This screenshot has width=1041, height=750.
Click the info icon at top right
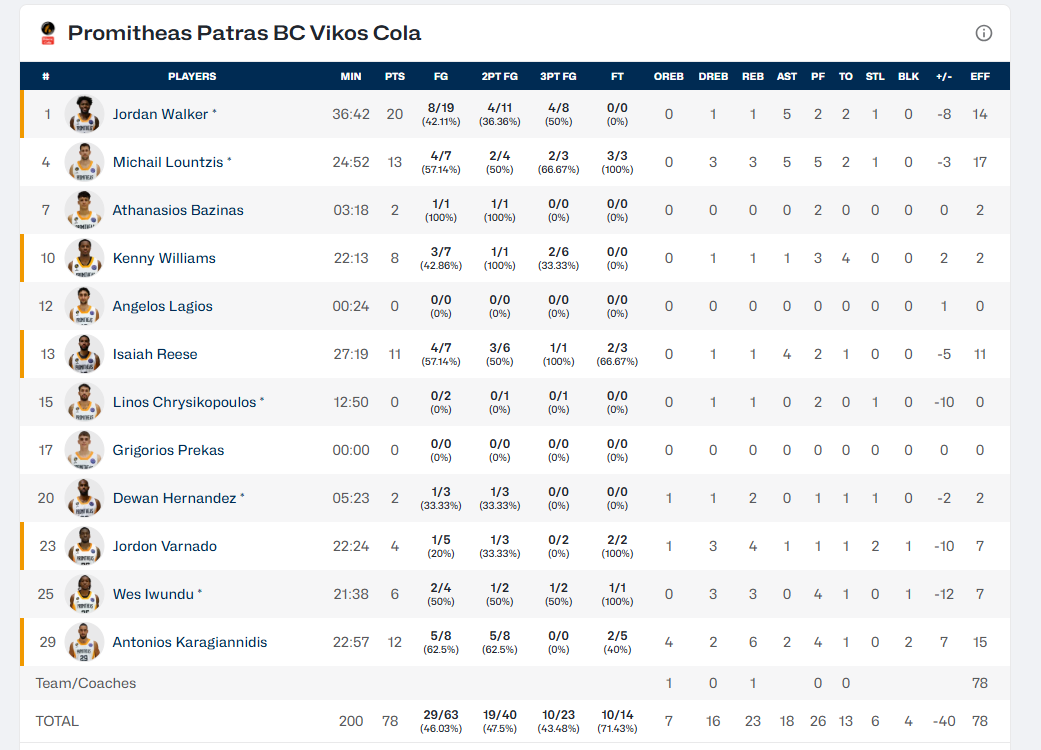(983, 33)
